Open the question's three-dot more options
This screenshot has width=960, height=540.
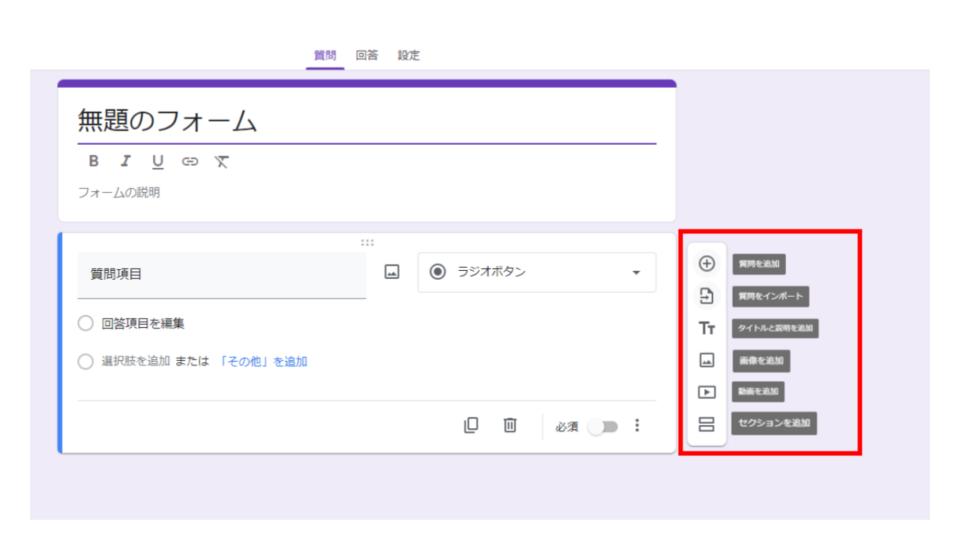pos(637,425)
